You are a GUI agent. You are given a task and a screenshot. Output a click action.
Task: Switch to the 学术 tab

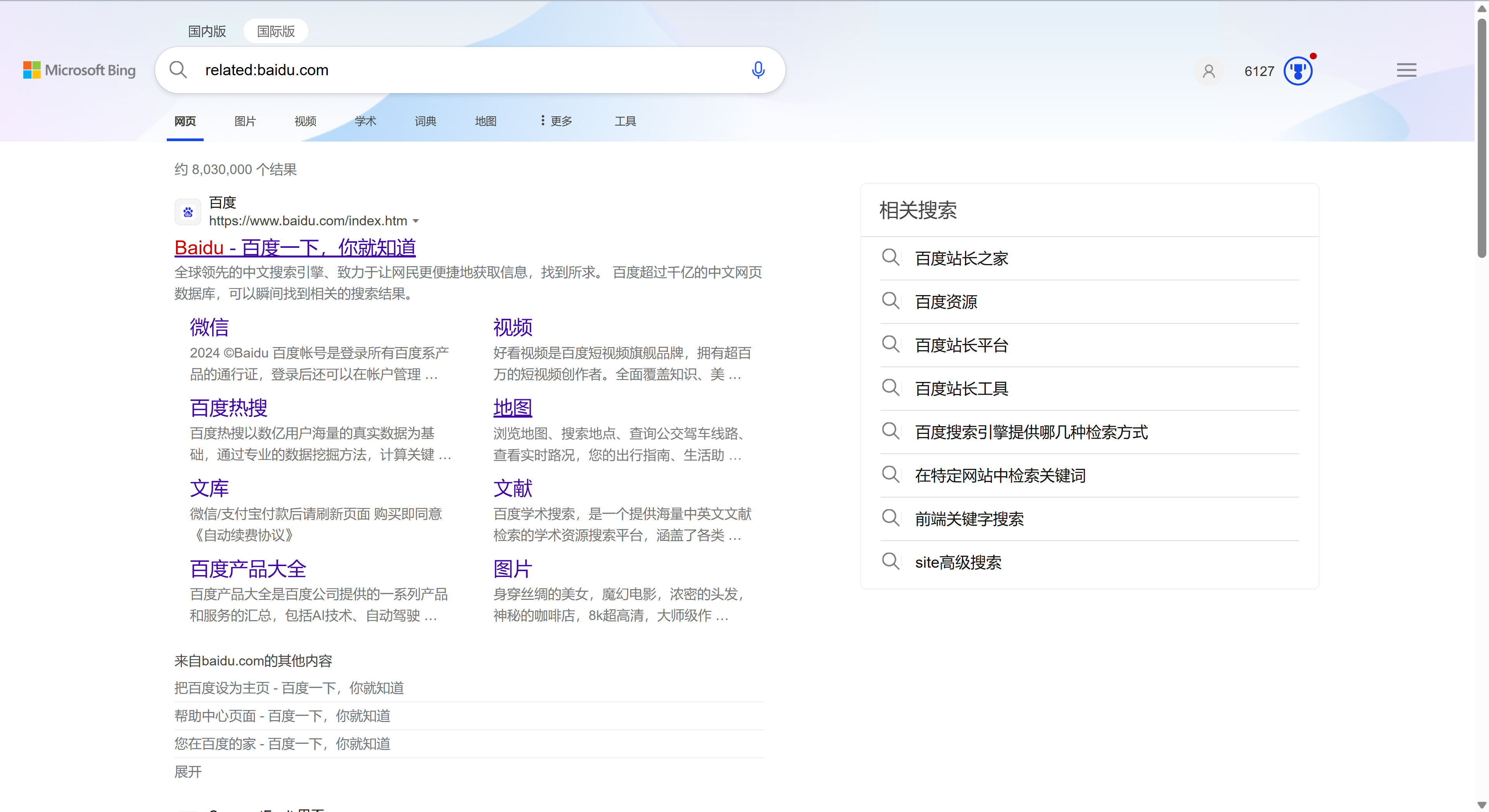click(365, 121)
